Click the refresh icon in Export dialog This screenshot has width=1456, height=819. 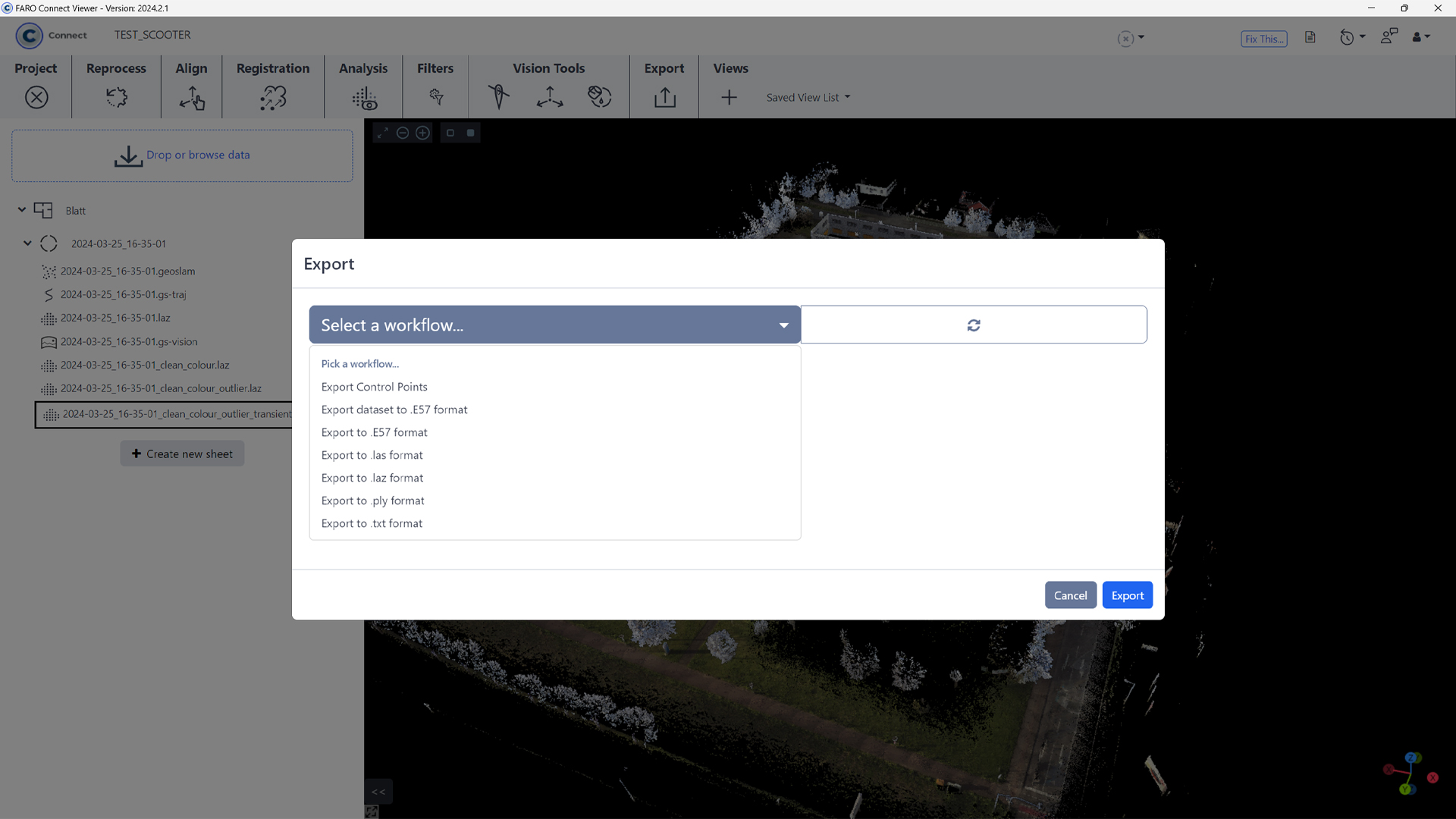974,325
